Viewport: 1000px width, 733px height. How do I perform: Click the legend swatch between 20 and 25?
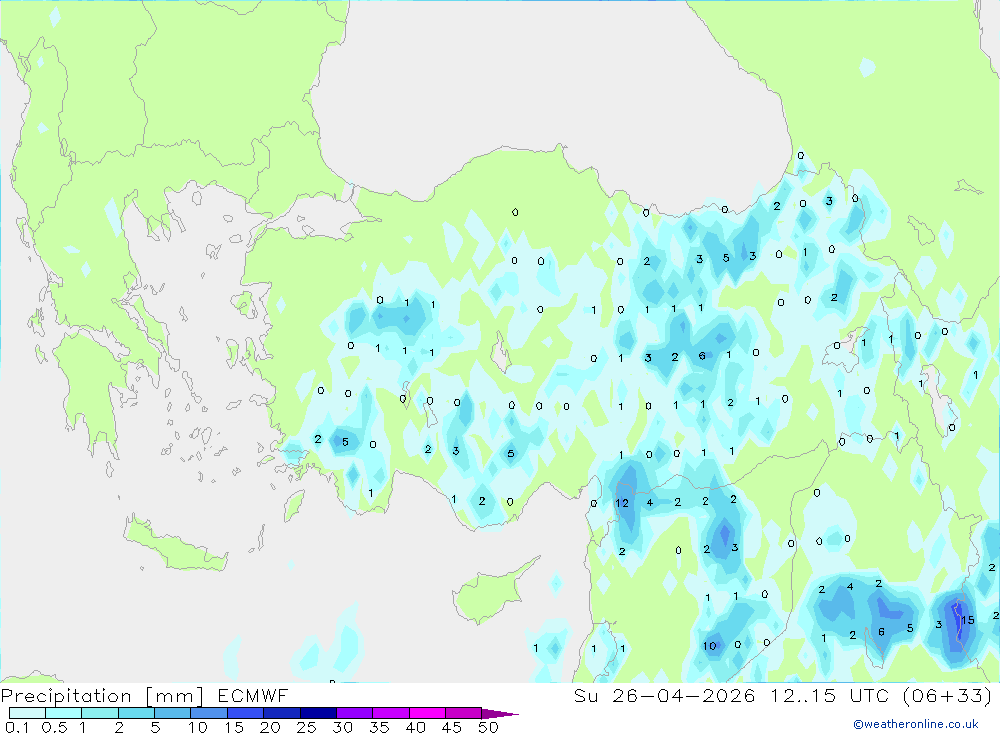pos(281,713)
